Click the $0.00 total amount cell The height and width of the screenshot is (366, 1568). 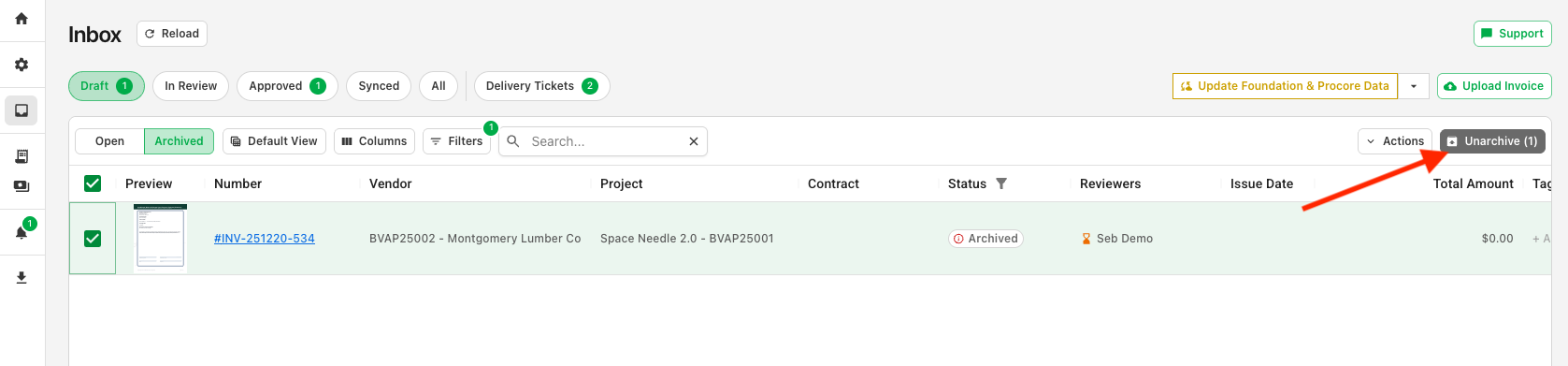tap(1497, 239)
